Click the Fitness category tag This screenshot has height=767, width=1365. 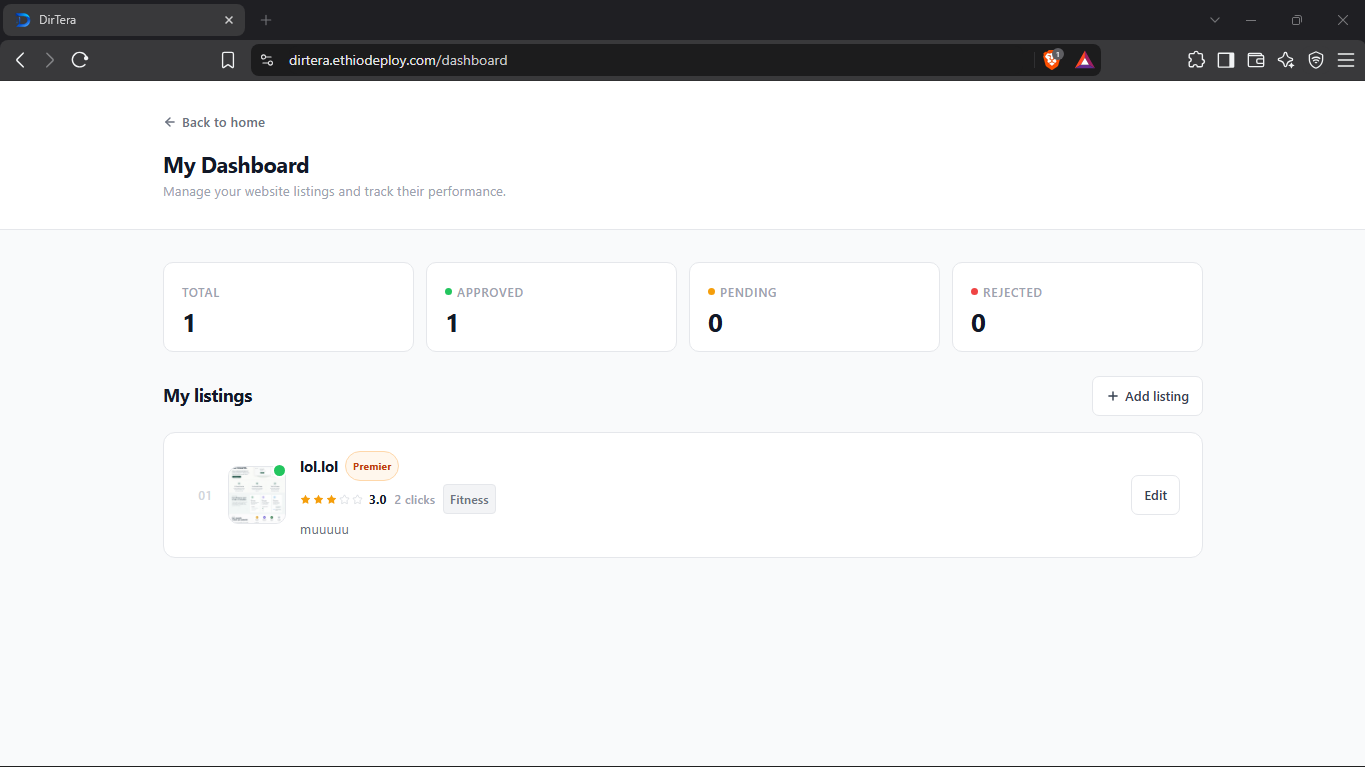tap(469, 500)
